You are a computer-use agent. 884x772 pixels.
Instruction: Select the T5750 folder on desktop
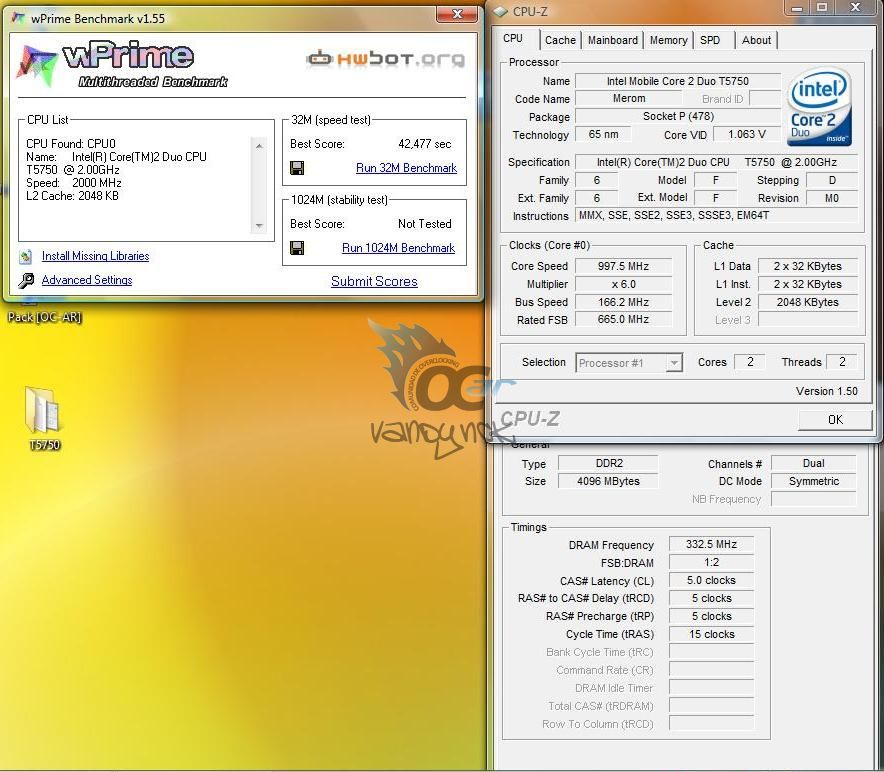43,418
